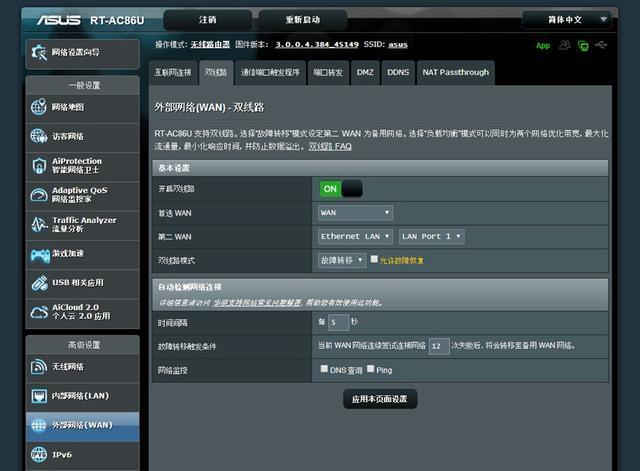640x471 pixels.
Task: Open the wireless network icon in sidebar
Action: [39, 367]
